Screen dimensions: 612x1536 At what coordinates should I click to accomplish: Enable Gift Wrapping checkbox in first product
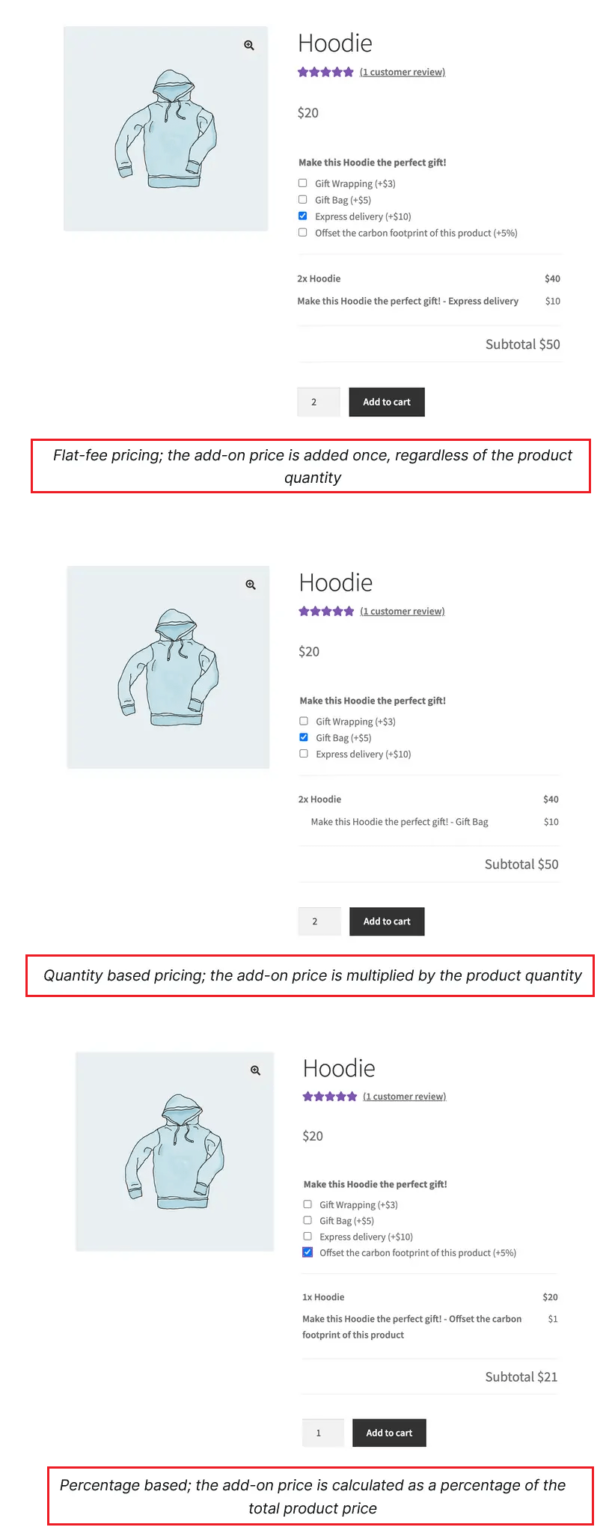click(x=303, y=183)
